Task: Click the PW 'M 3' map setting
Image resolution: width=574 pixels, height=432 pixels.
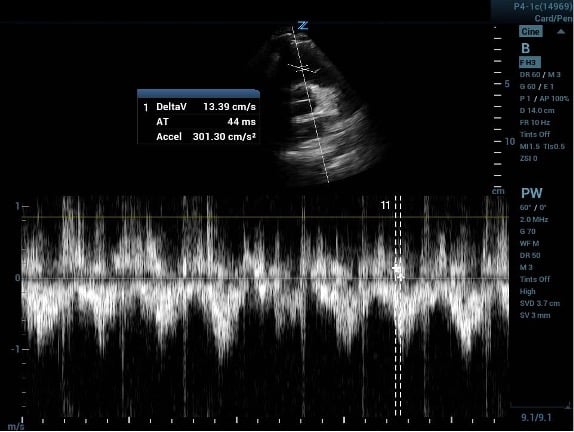Action: (x=526, y=268)
